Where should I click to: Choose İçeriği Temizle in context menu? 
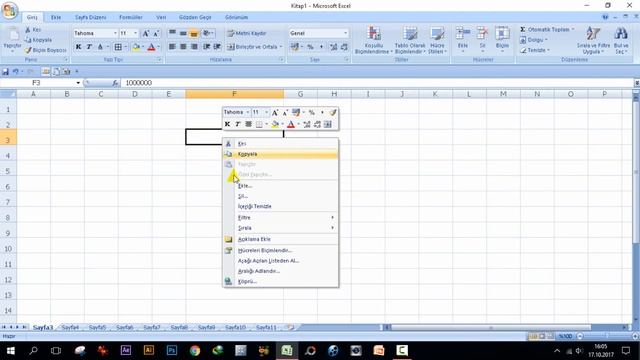pos(281,206)
